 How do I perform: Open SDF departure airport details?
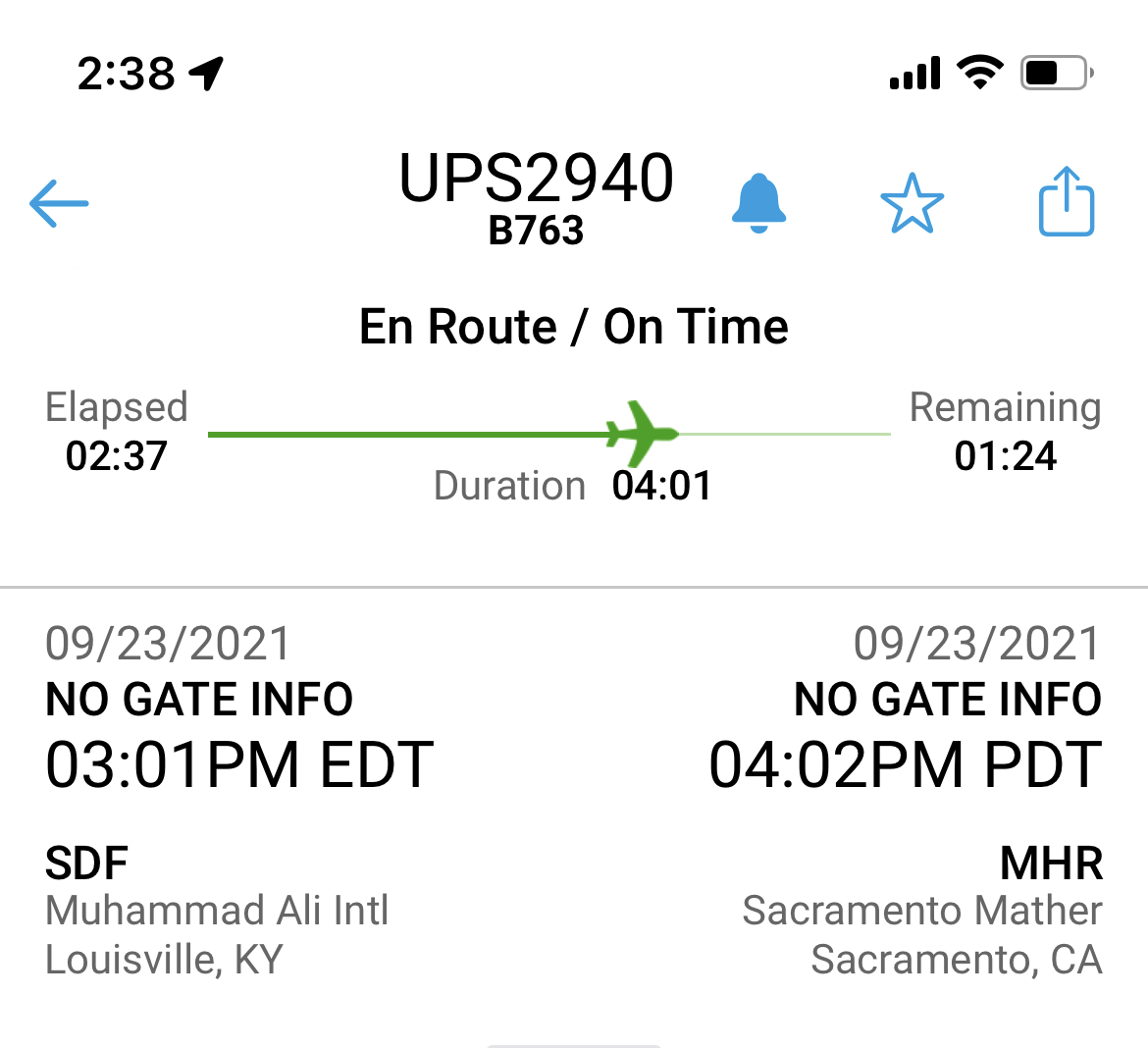[87, 864]
